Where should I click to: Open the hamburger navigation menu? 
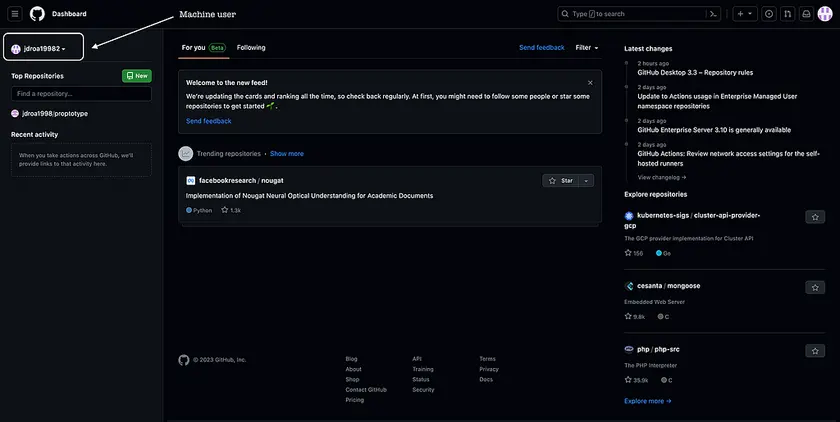point(15,14)
